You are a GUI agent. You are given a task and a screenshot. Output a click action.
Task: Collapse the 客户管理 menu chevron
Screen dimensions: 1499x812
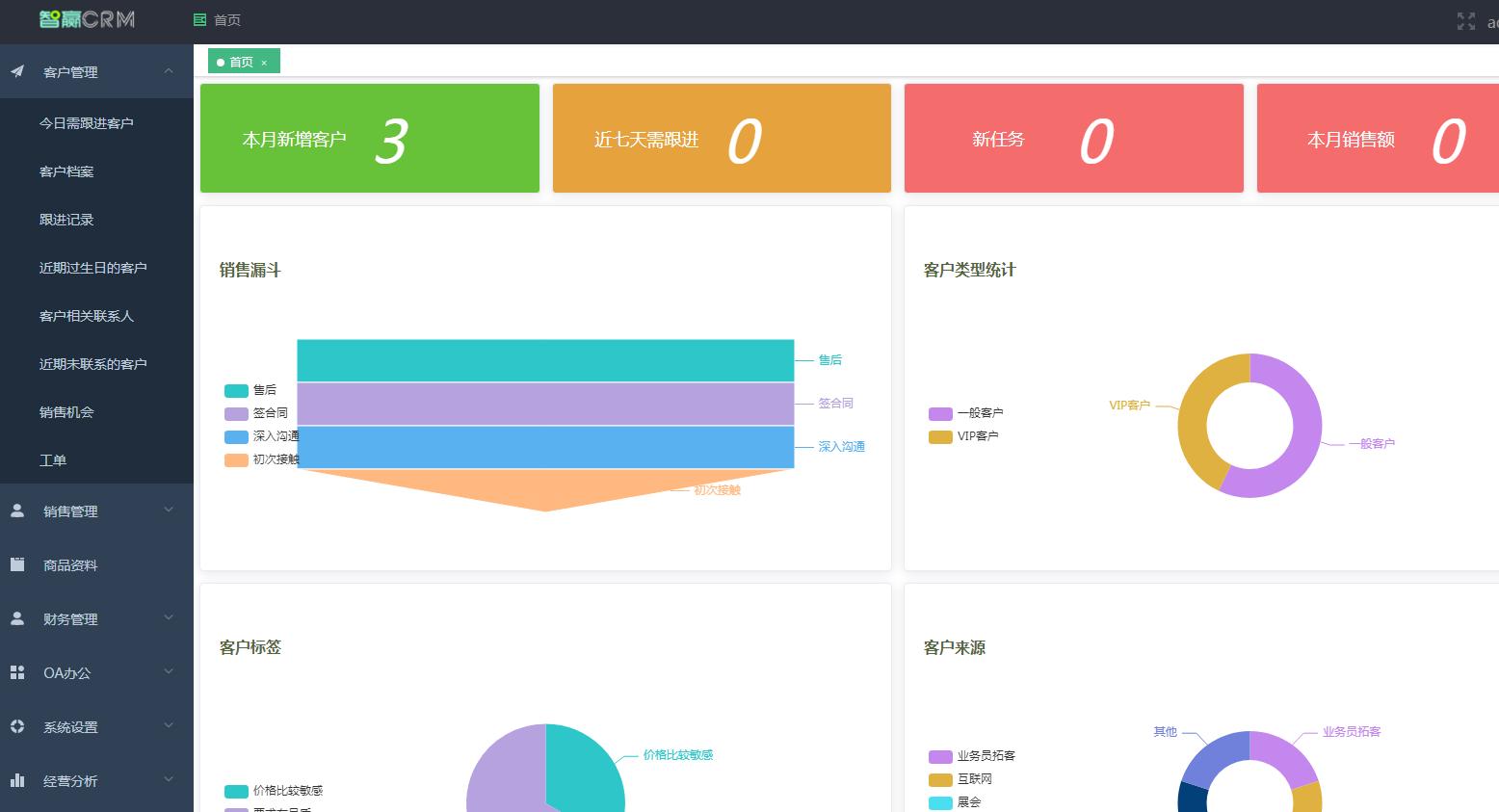tap(169, 71)
